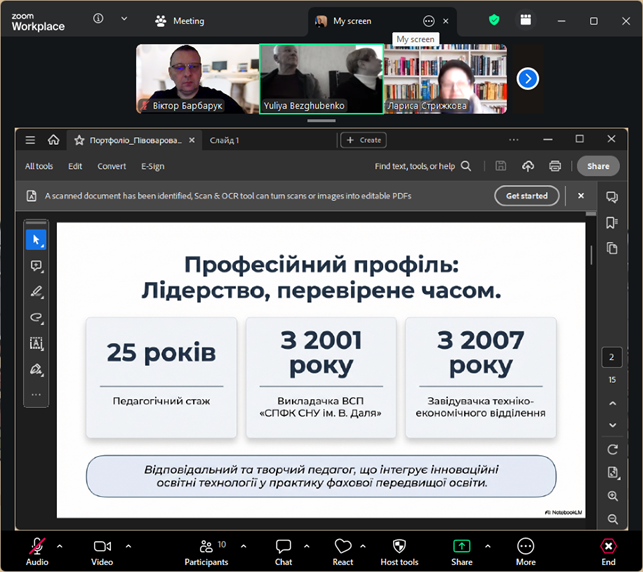This screenshot has width=643, height=572.
Task: Go to previous page arrow
Action: tap(612, 403)
